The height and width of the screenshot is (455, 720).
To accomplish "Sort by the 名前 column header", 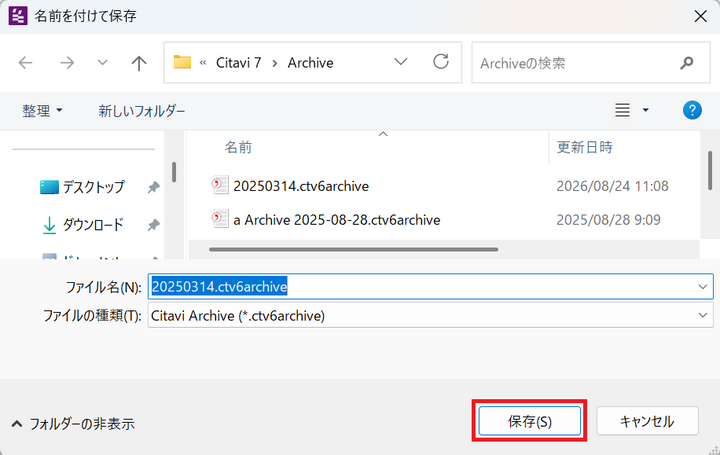I will coord(238,147).
